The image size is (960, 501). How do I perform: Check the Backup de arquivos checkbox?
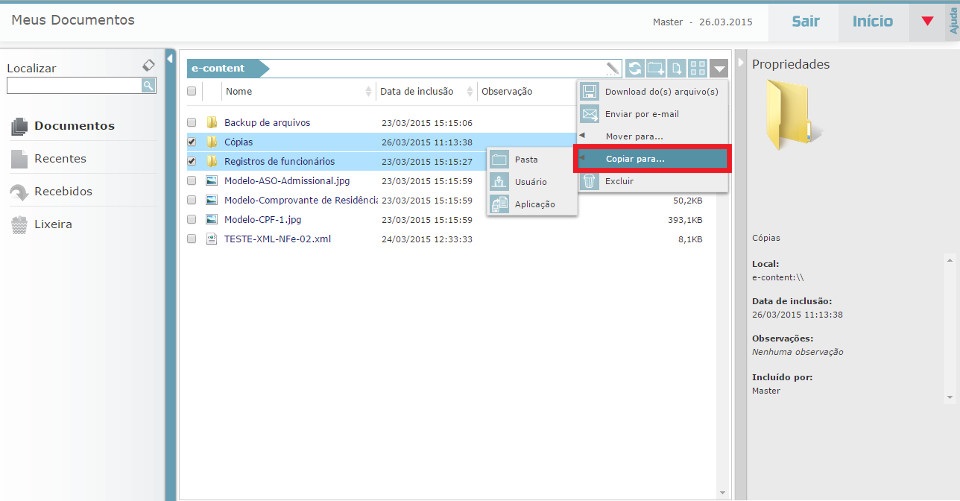192,123
